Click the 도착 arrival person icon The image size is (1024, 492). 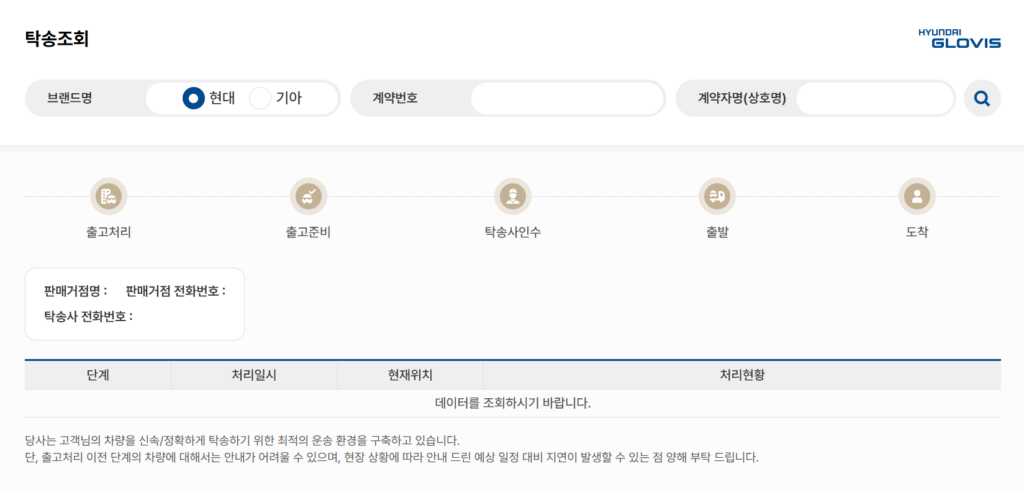[x=916, y=196]
